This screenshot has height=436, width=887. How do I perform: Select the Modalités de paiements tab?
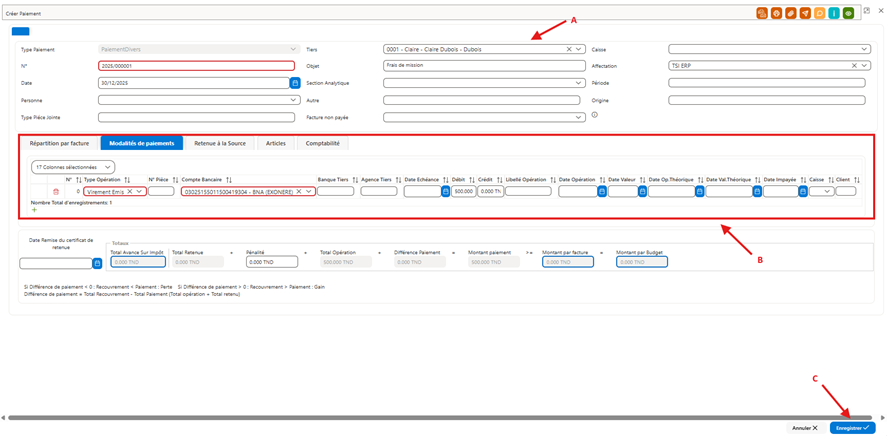[142, 144]
